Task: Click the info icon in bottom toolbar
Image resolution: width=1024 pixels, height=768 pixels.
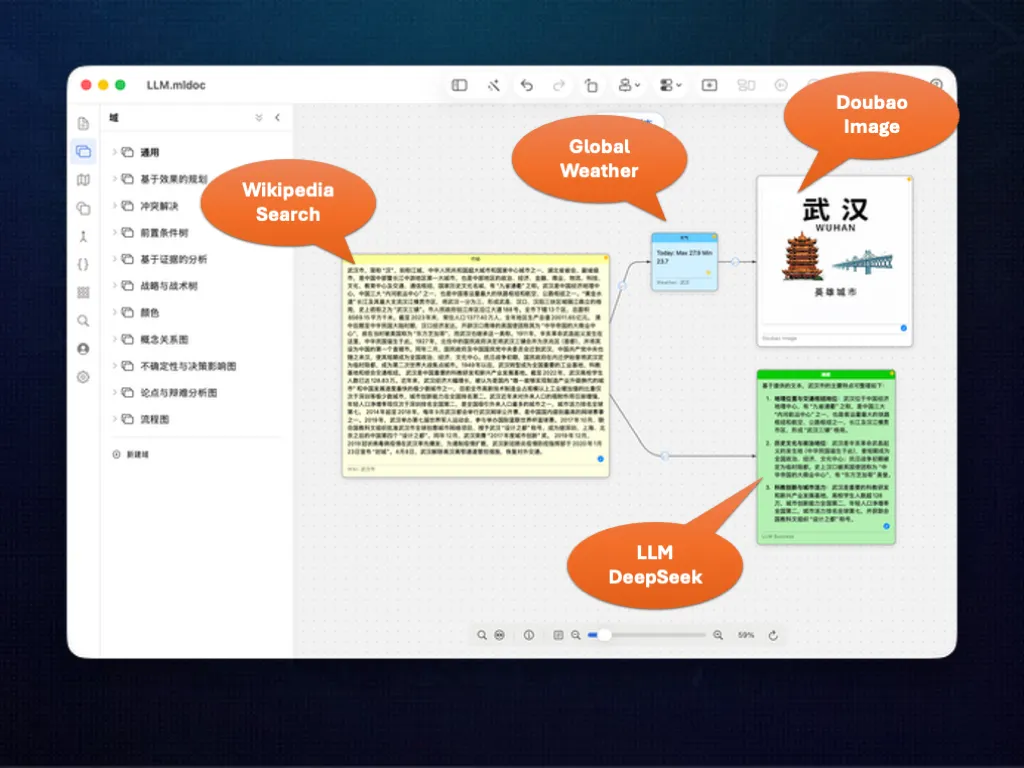Action: (x=529, y=635)
